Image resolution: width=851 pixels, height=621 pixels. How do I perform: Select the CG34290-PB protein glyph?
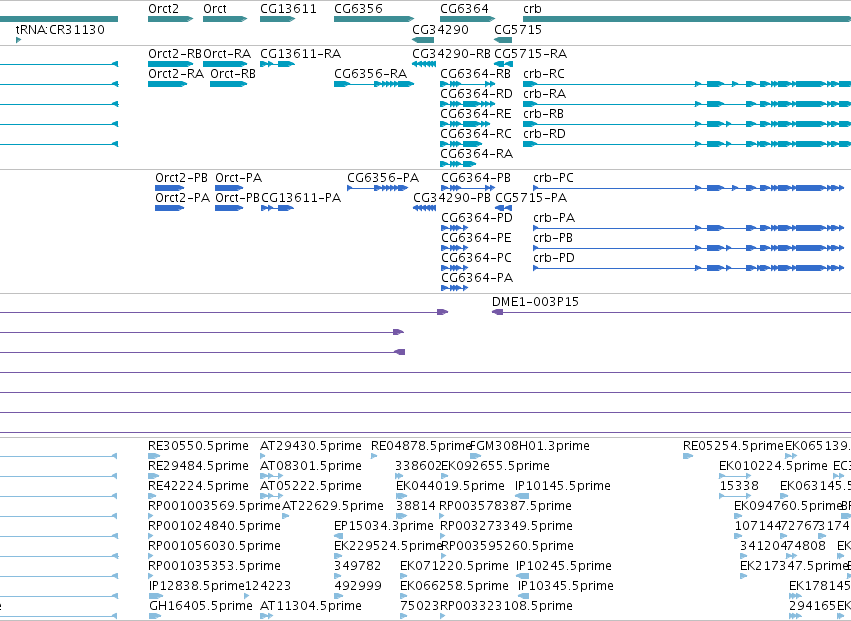coord(424,208)
